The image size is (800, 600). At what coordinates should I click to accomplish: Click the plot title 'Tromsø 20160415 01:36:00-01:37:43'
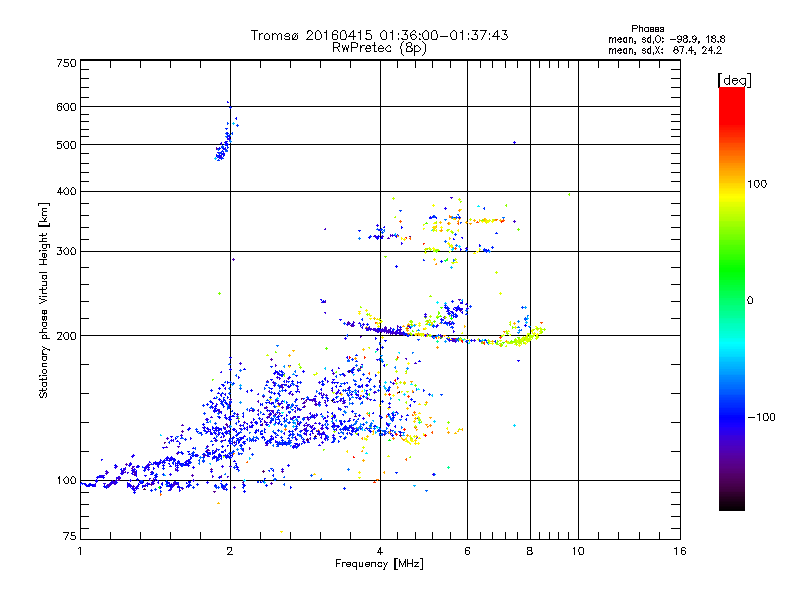[x=379, y=35]
